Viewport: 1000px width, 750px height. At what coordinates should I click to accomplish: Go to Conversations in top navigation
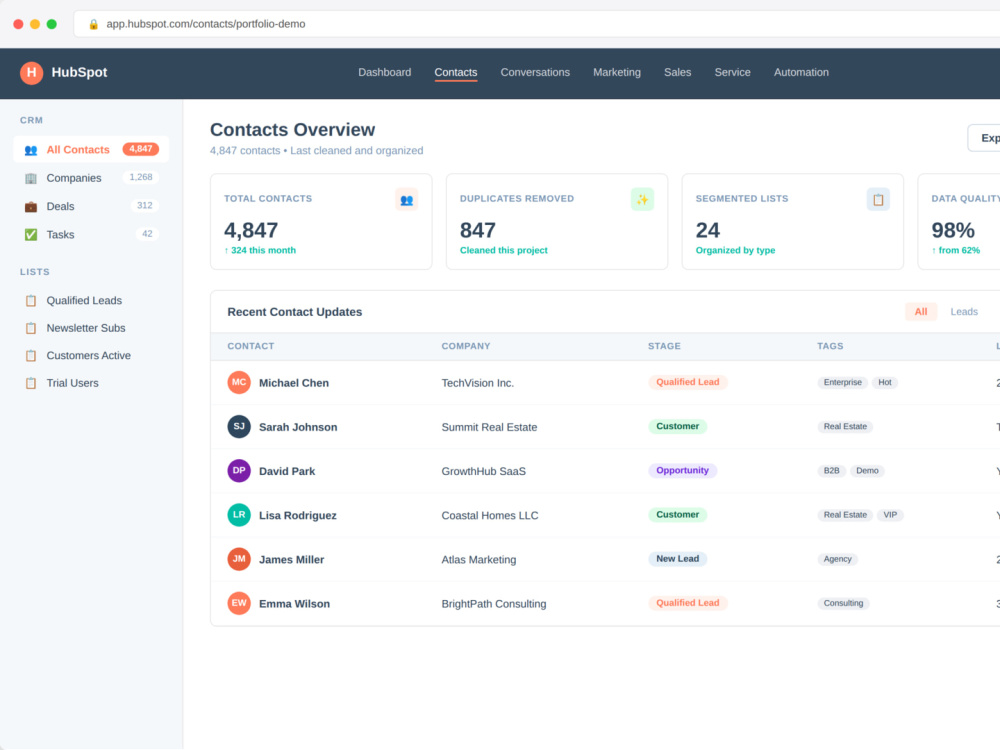pyautogui.click(x=535, y=73)
